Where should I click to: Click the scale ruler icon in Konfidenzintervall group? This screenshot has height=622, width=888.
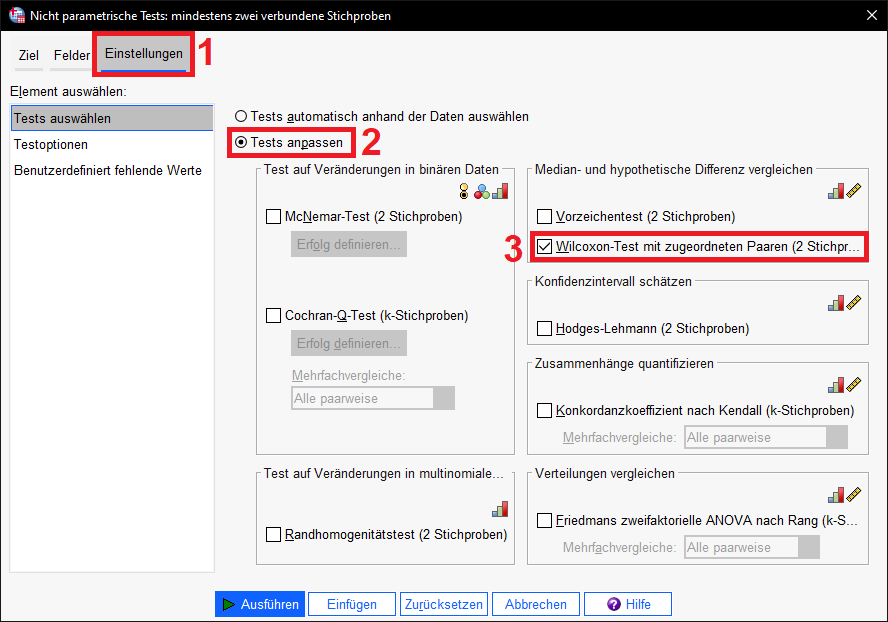tap(853, 303)
